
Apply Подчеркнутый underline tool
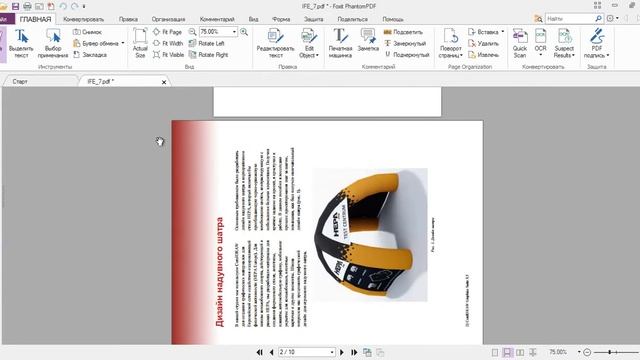[x=407, y=54]
